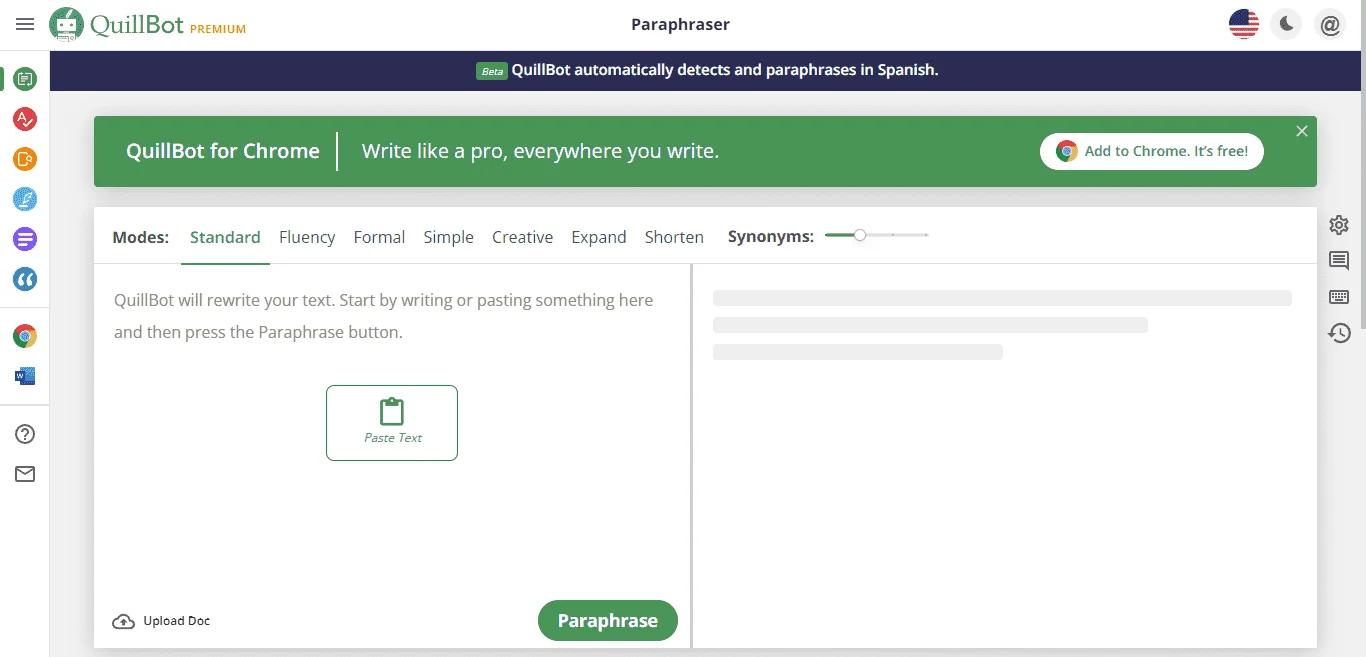Click into the input text area

392,430
